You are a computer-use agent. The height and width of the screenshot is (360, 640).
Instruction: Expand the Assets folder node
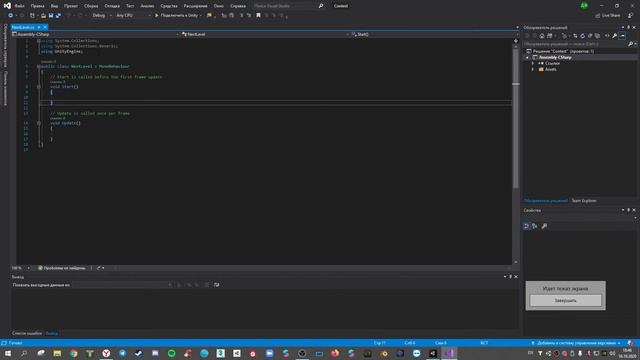click(x=533, y=69)
